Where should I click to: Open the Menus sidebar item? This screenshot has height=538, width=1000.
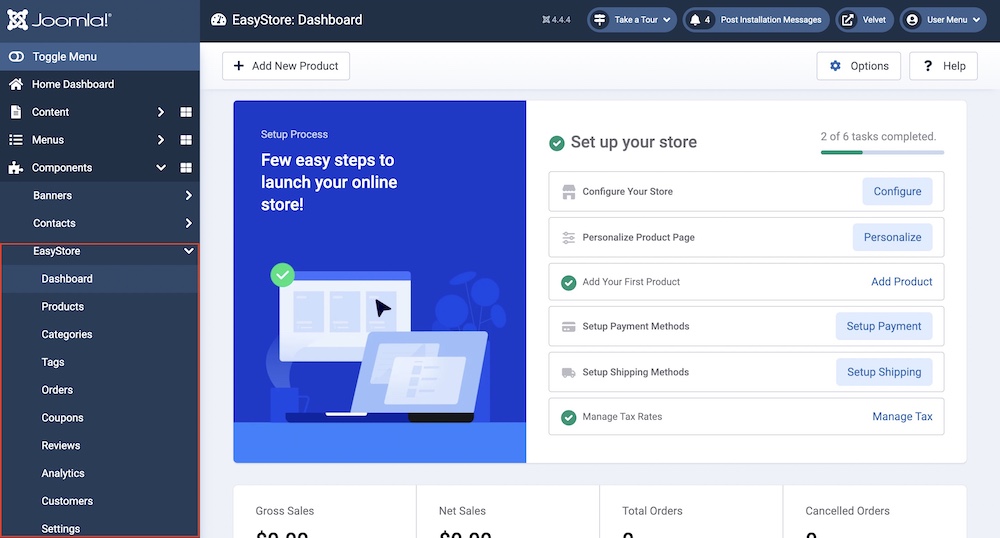pyautogui.click(x=48, y=140)
